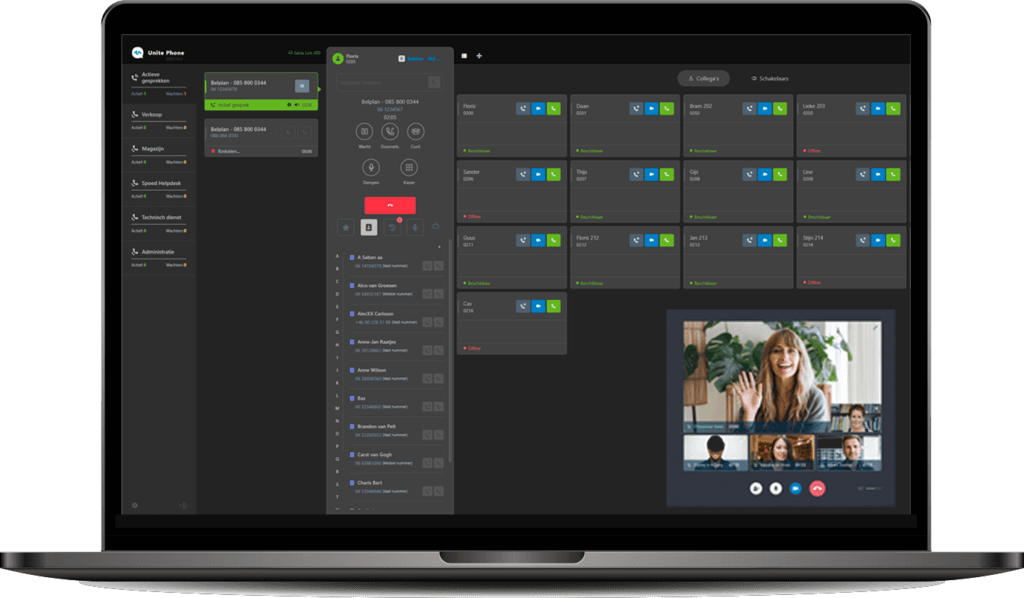Open the call history panel with badge
The width and height of the screenshot is (1024, 598).
[392, 227]
